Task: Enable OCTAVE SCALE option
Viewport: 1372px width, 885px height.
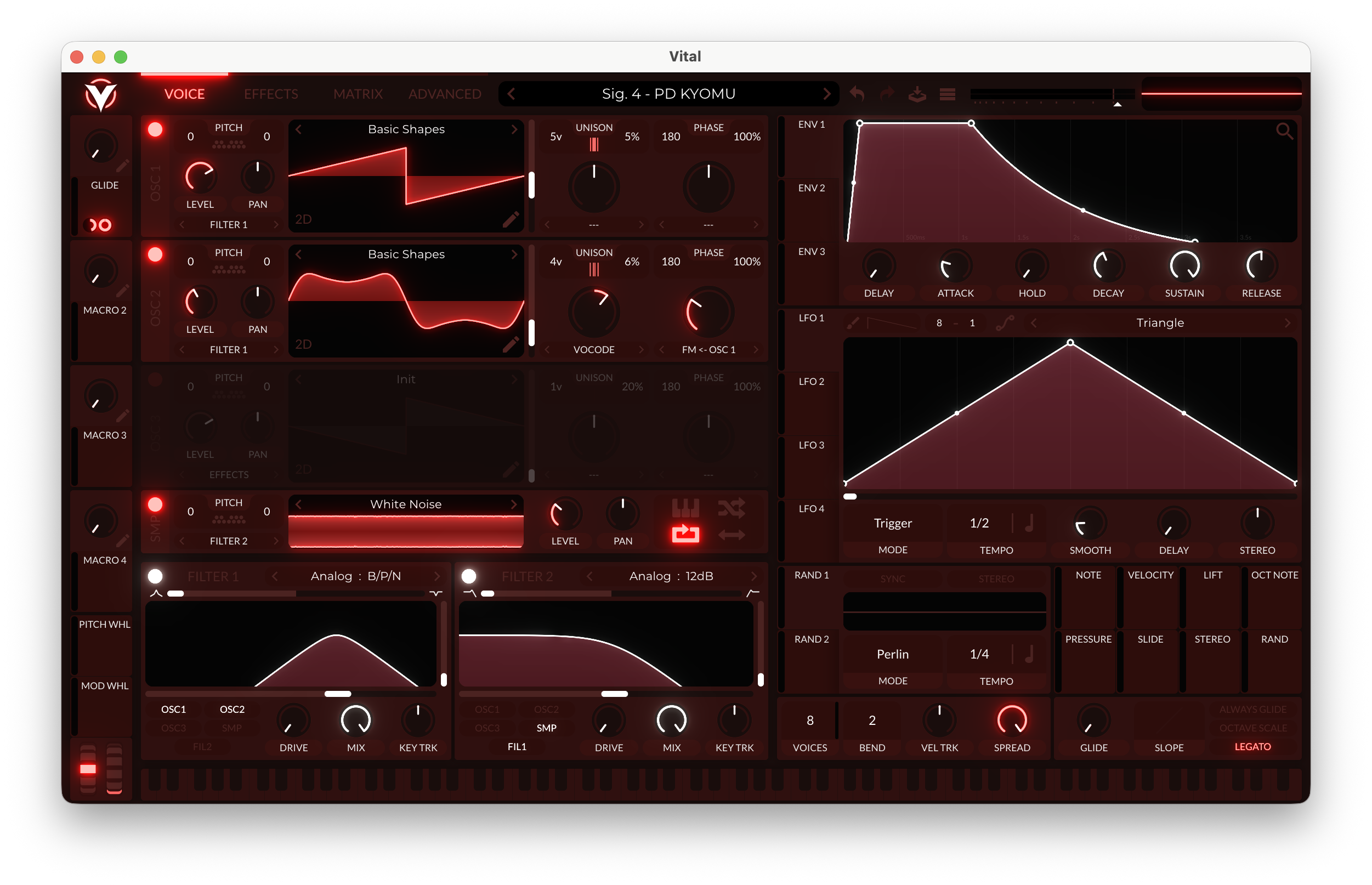Action: [1252, 728]
